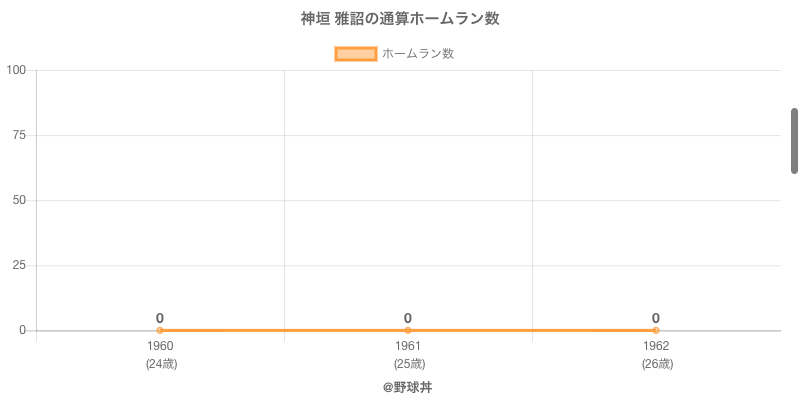Click the 1962 data point marker

click(x=656, y=330)
